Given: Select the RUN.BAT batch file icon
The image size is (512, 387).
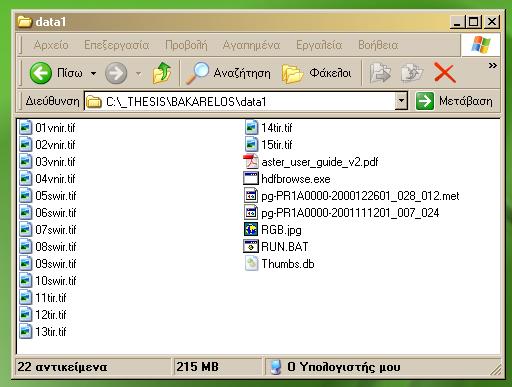Looking at the screenshot, I should [x=251, y=247].
